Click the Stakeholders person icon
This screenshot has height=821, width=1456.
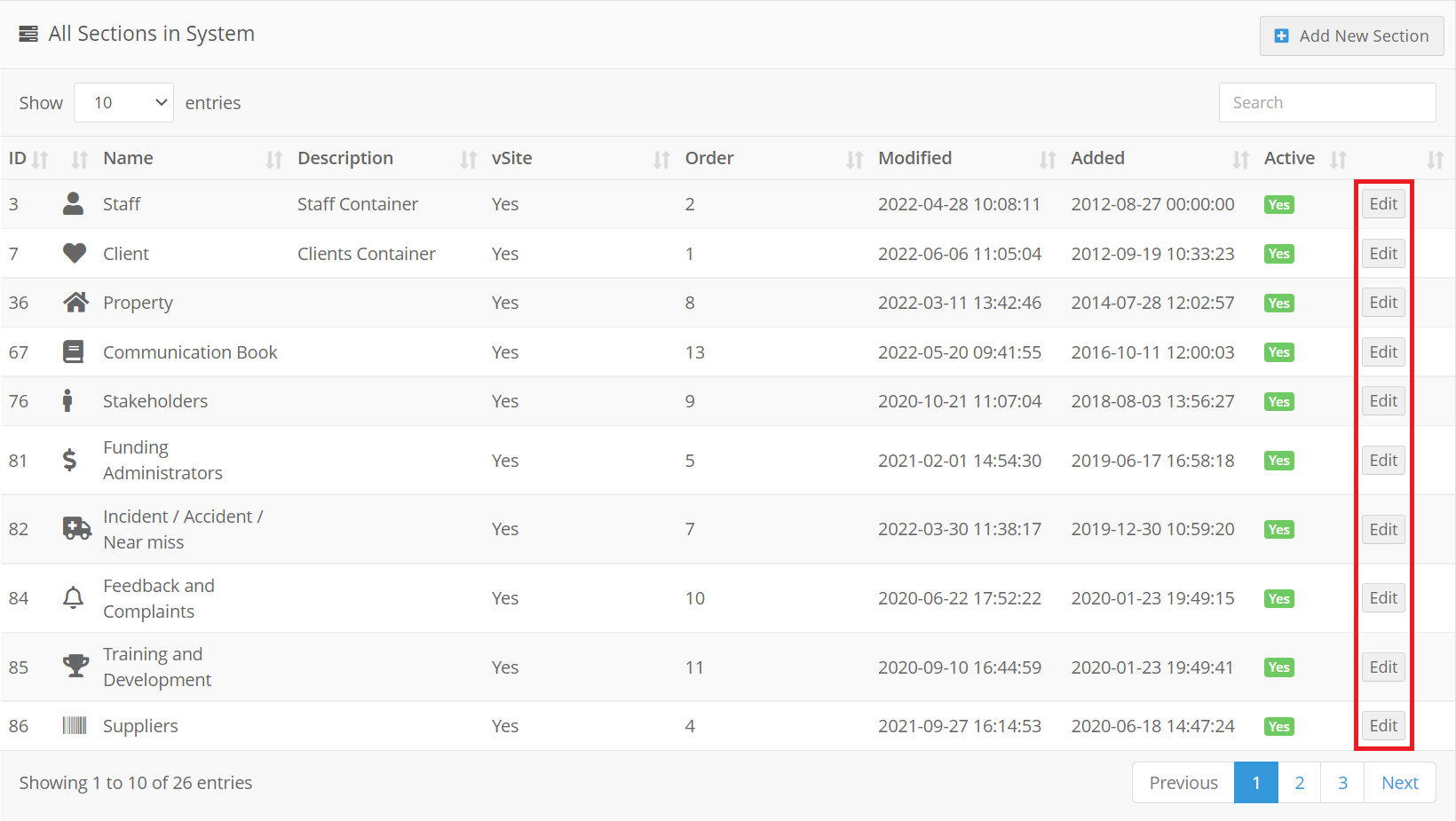click(x=67, y=401)
